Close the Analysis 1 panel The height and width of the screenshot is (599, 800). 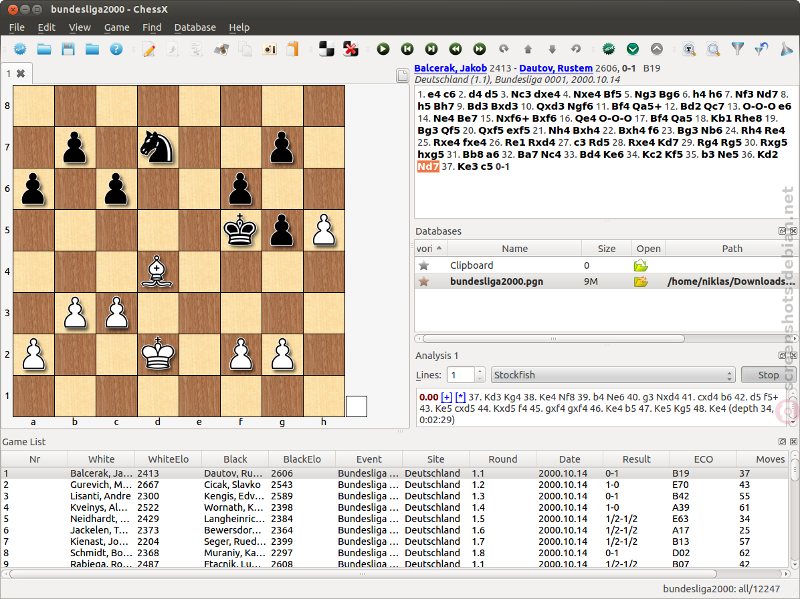point(793,355)
